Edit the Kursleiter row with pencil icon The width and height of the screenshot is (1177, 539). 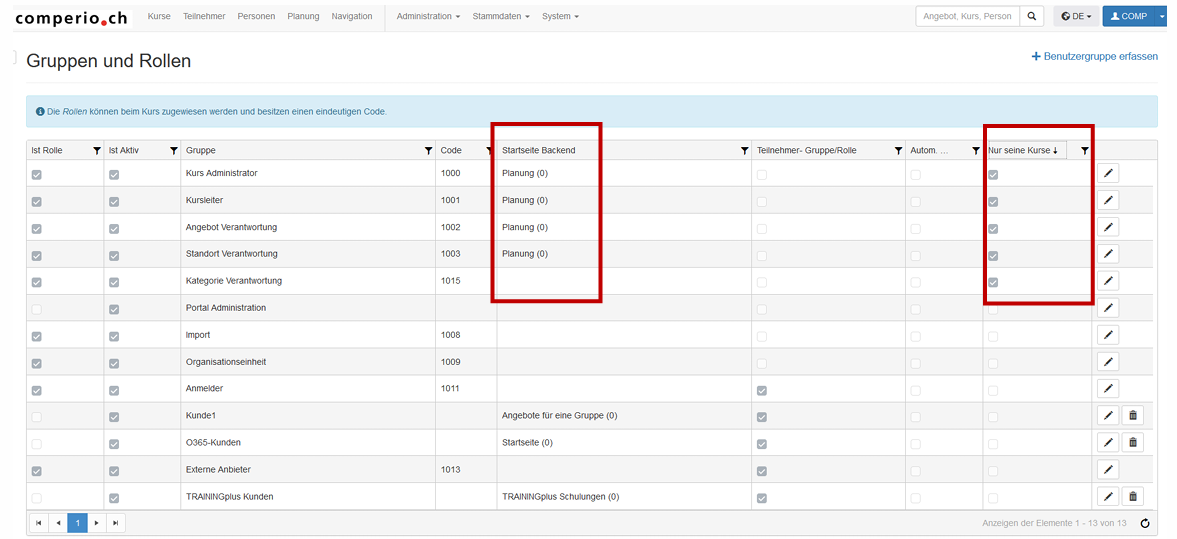coord(1107,200)
